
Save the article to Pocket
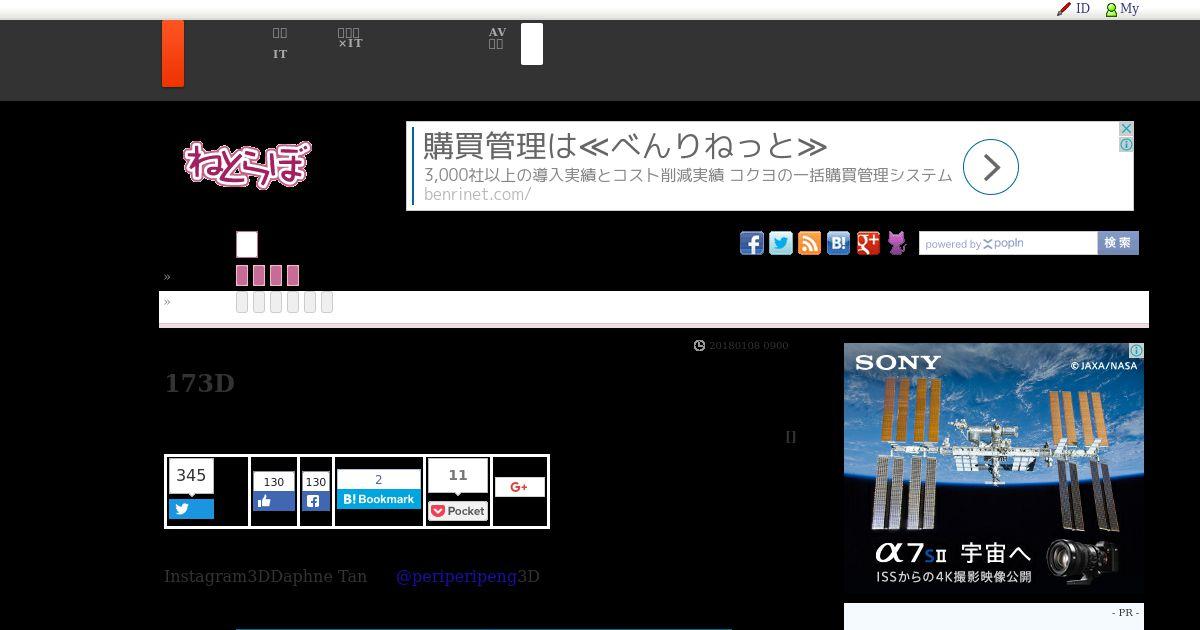coord(458,511)
